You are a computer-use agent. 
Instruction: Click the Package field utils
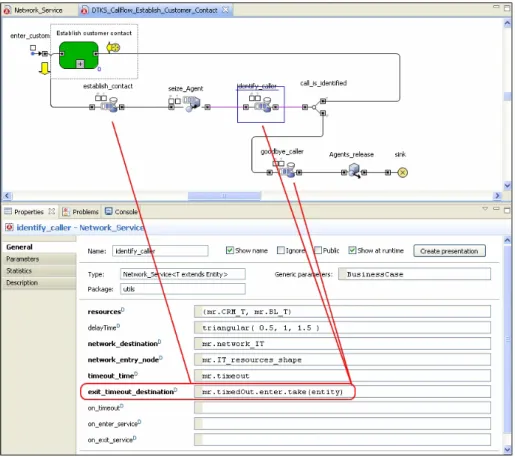pyautogui.click(x=183, y=289)
